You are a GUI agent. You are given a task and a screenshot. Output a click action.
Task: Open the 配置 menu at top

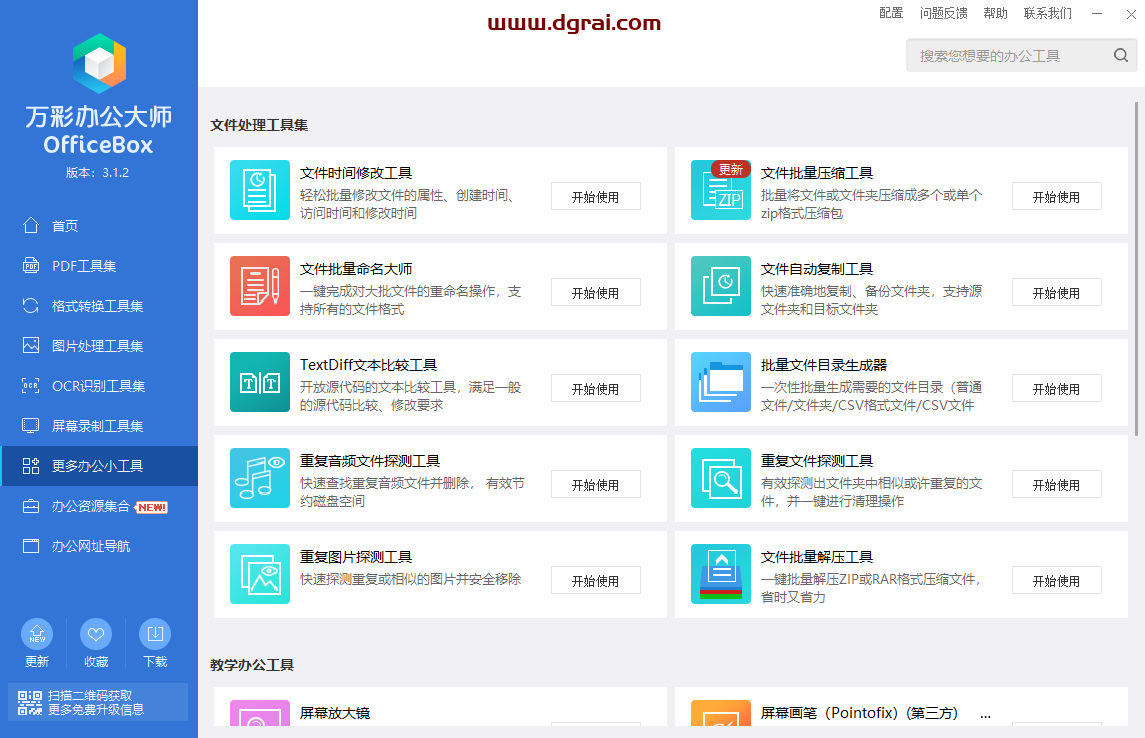click(x=891, y=13)
